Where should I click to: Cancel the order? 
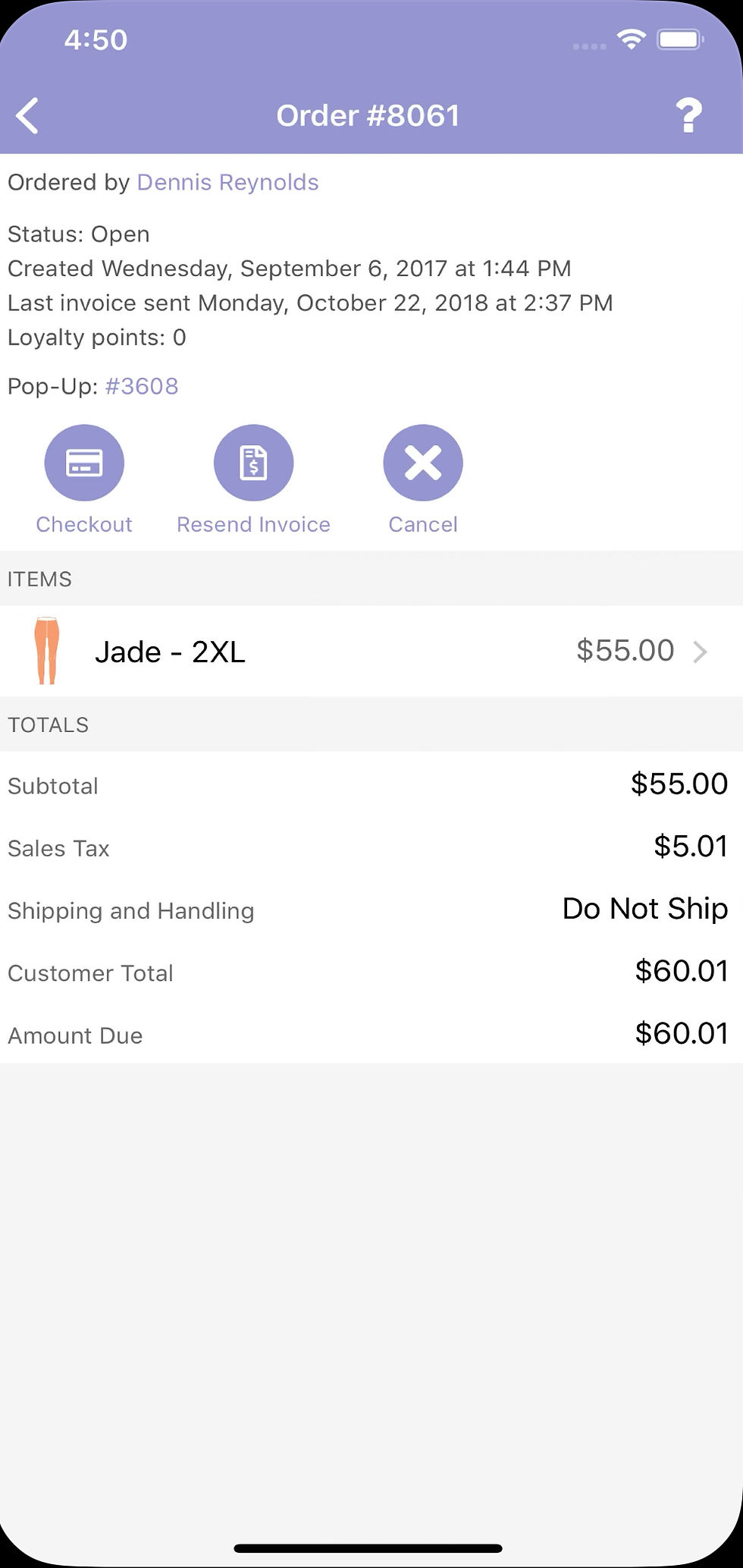click(x=422, y=478)
